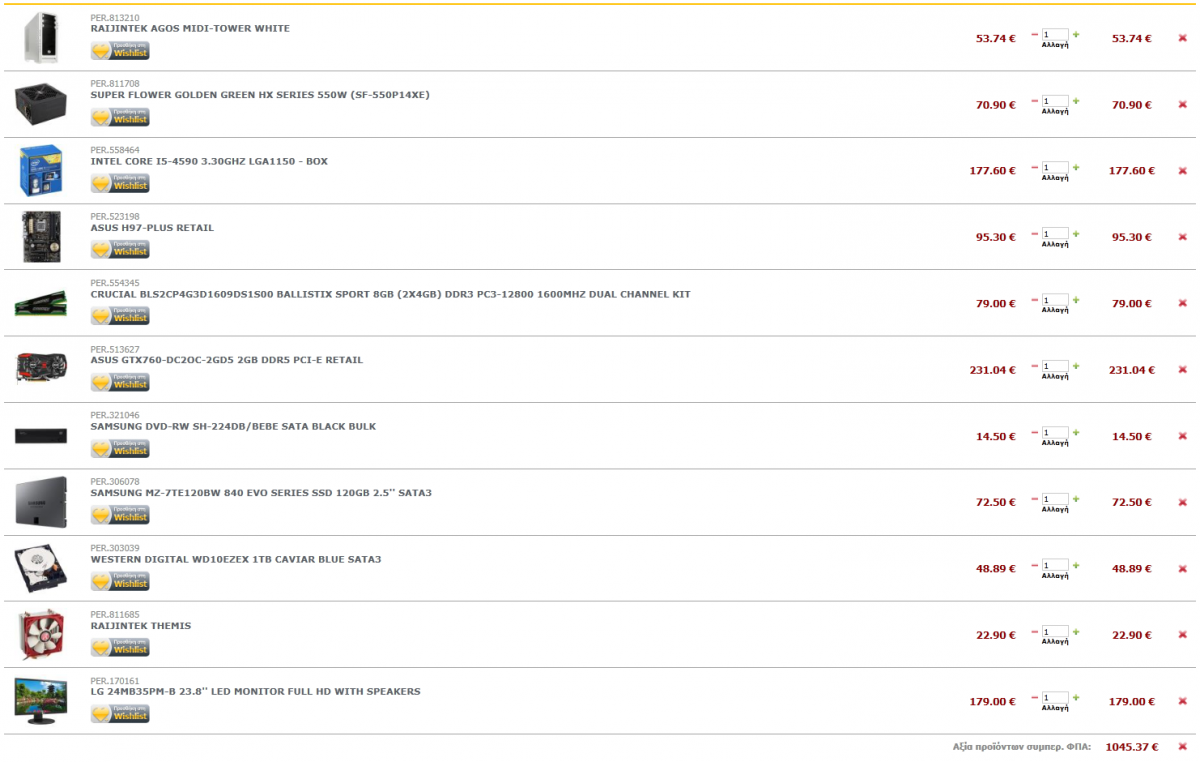Click Αλλαγή under ASUS GTX760 quantity
This screenshot has width=1200, height=762.
coord(1055,377)
